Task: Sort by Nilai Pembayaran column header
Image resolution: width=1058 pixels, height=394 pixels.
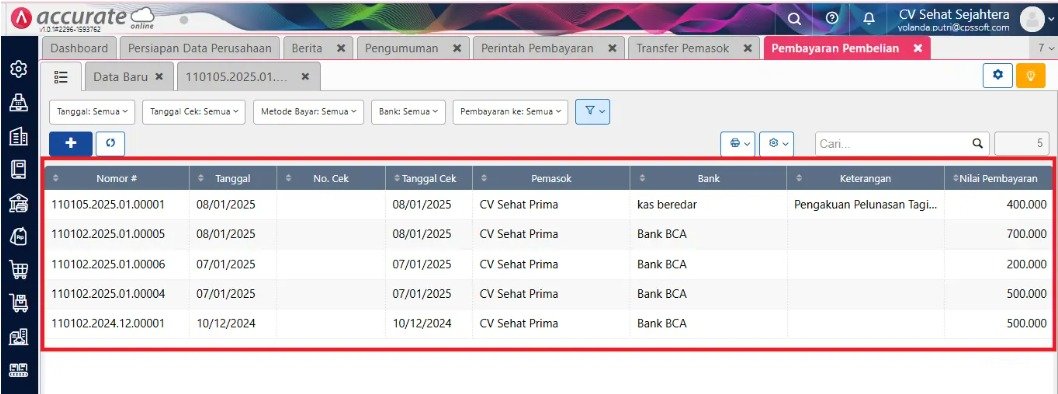Action: pos(999,179)
